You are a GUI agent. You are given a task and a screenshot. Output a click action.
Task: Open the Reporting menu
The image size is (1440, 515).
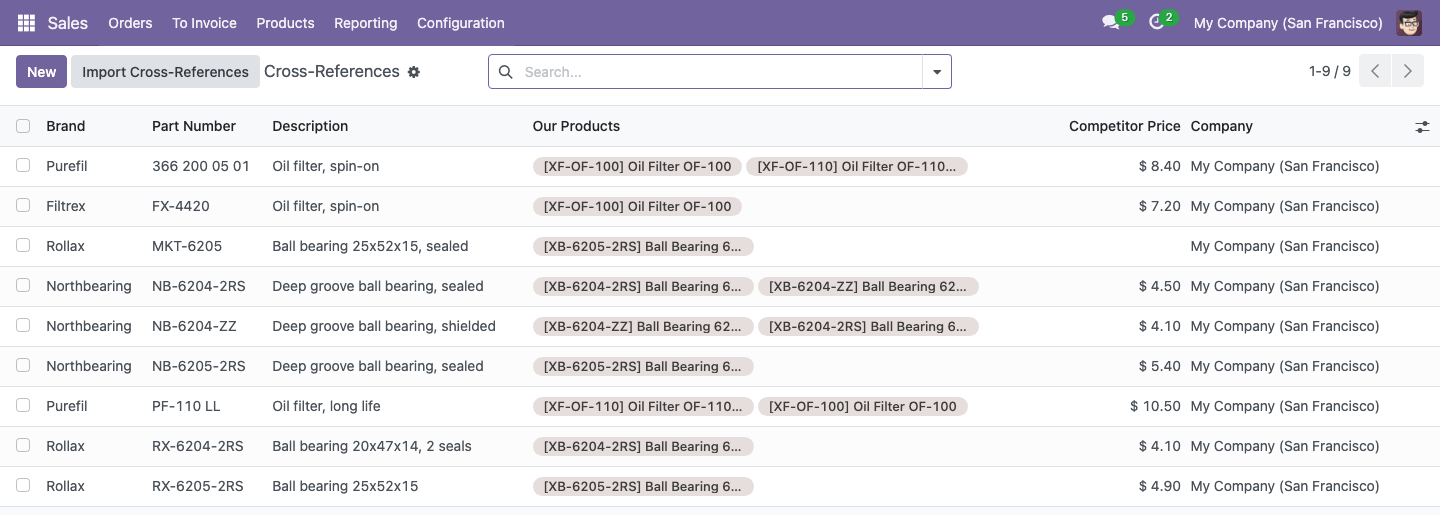pyautogui.click(x=365, y=23)
